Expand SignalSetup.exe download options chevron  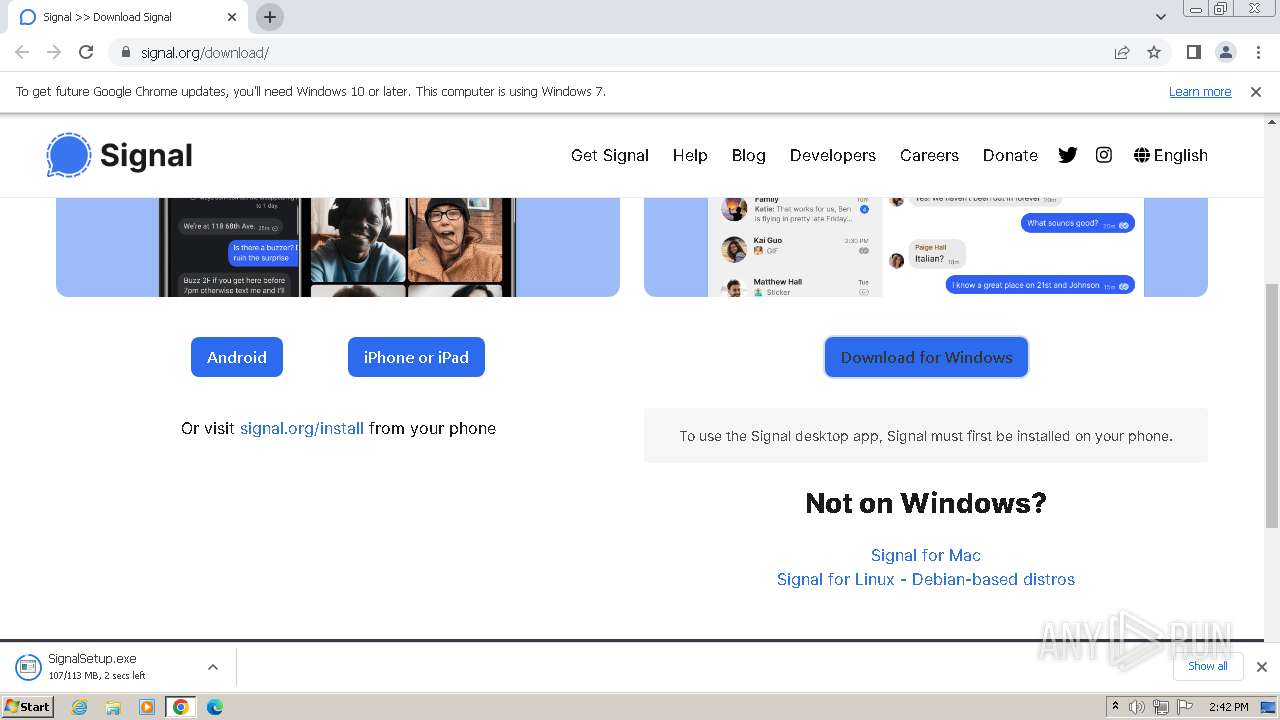pos(212,667)
